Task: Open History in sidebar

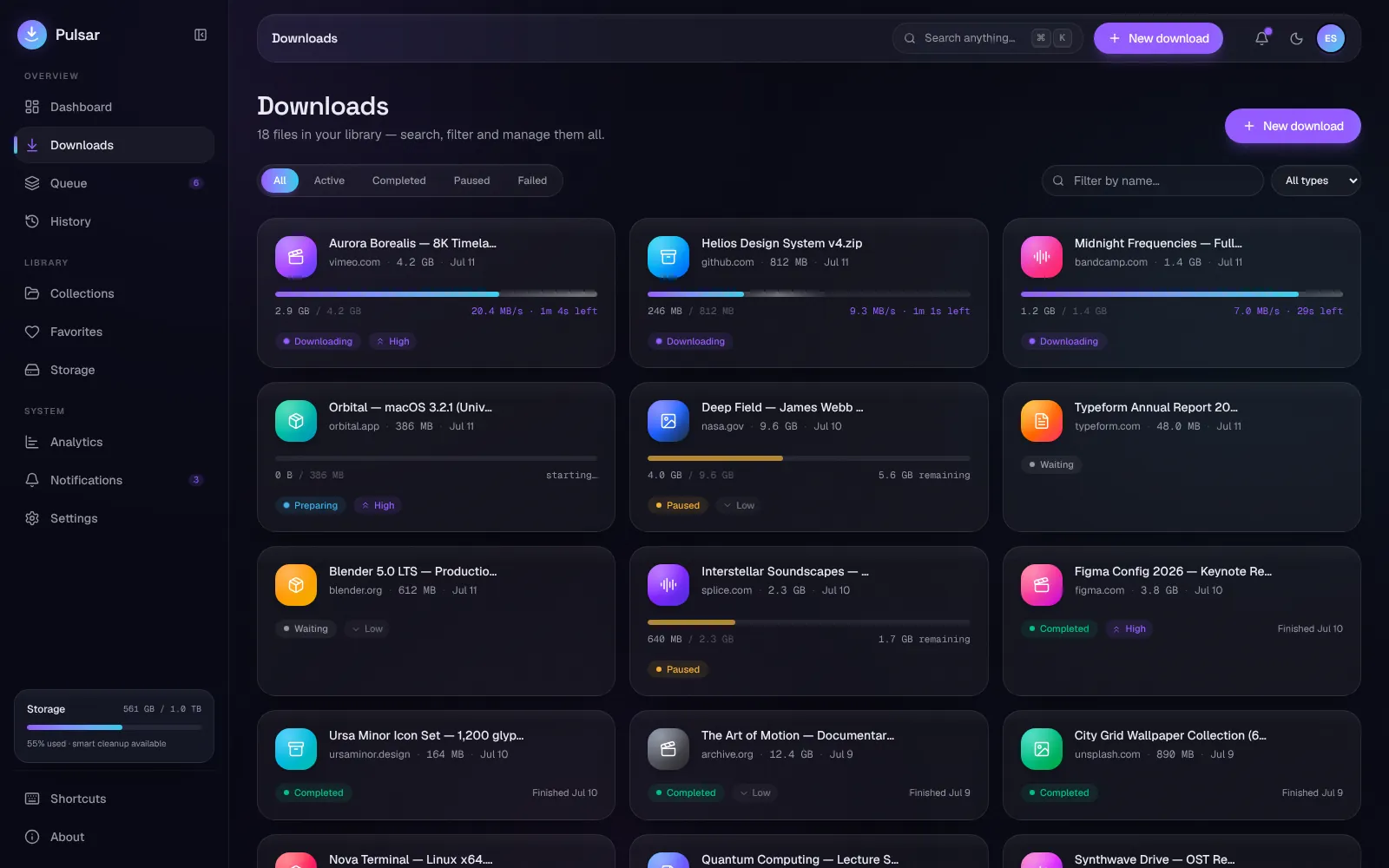Action: [x=114, y=221]
